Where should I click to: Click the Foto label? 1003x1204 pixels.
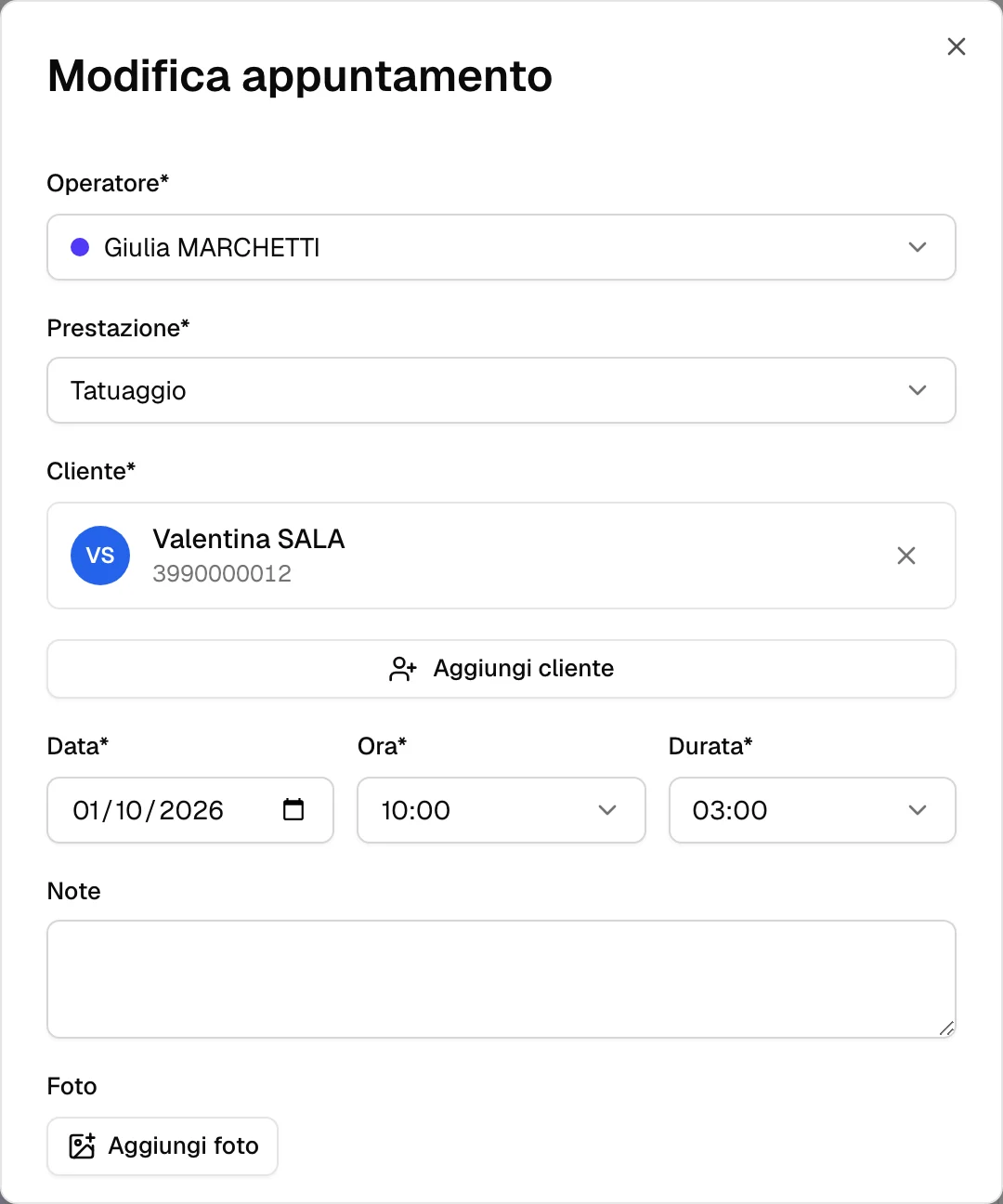pos(72,1086)
